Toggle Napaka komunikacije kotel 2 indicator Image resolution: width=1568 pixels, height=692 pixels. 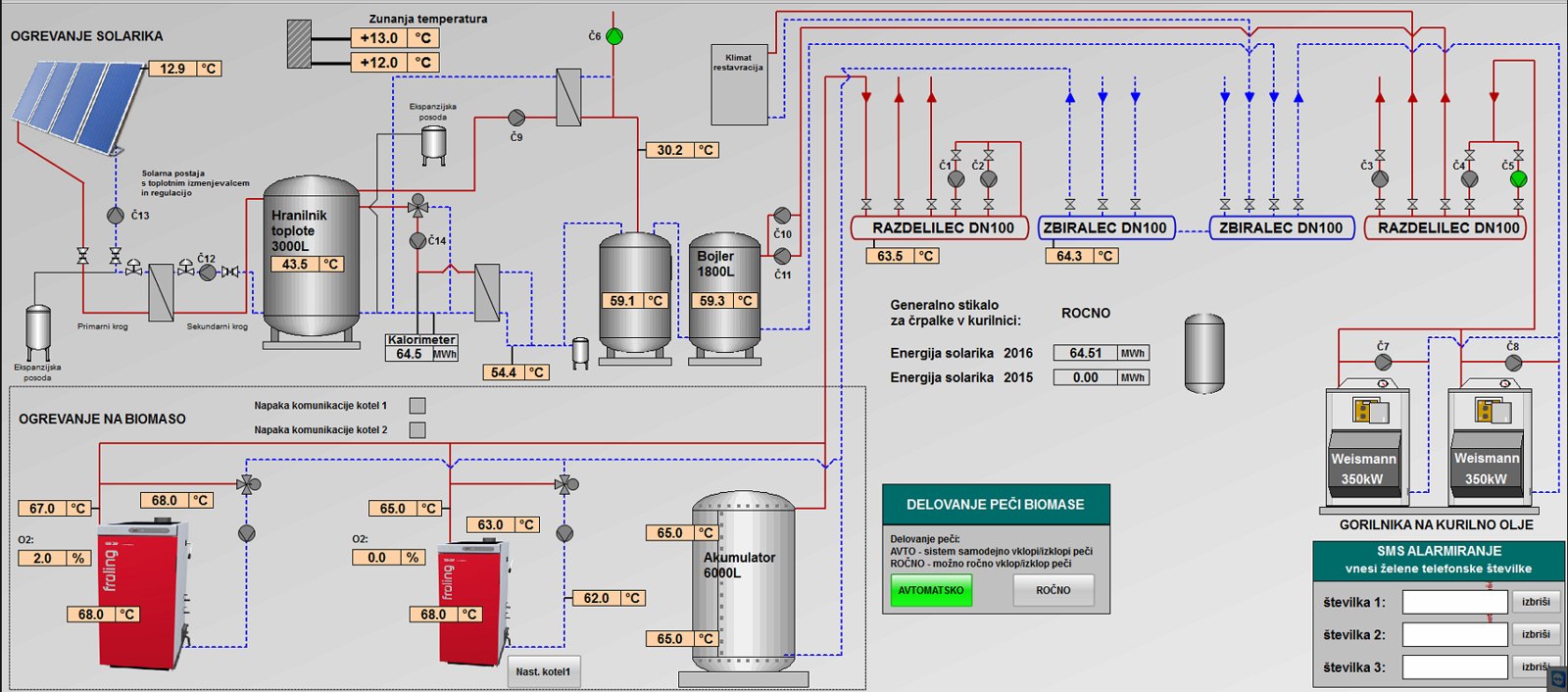click(417, 430)
